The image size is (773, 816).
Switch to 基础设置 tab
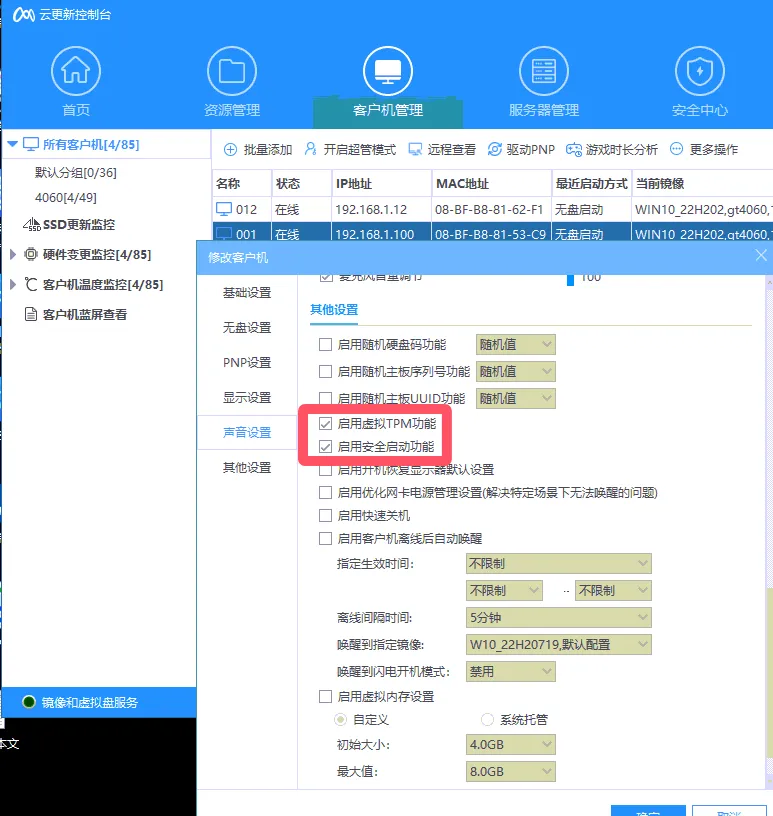(x=247, y=293)
